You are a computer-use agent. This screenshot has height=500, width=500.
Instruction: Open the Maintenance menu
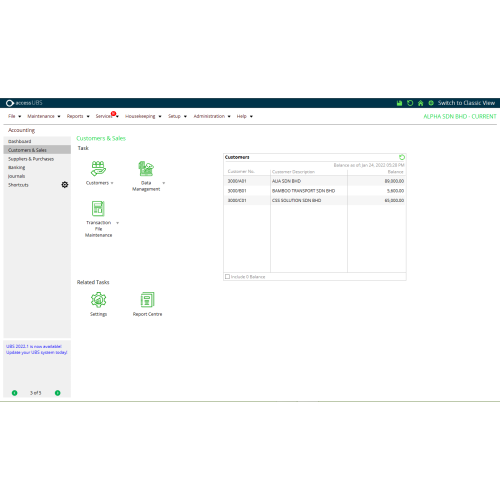(x=44, y=116)
